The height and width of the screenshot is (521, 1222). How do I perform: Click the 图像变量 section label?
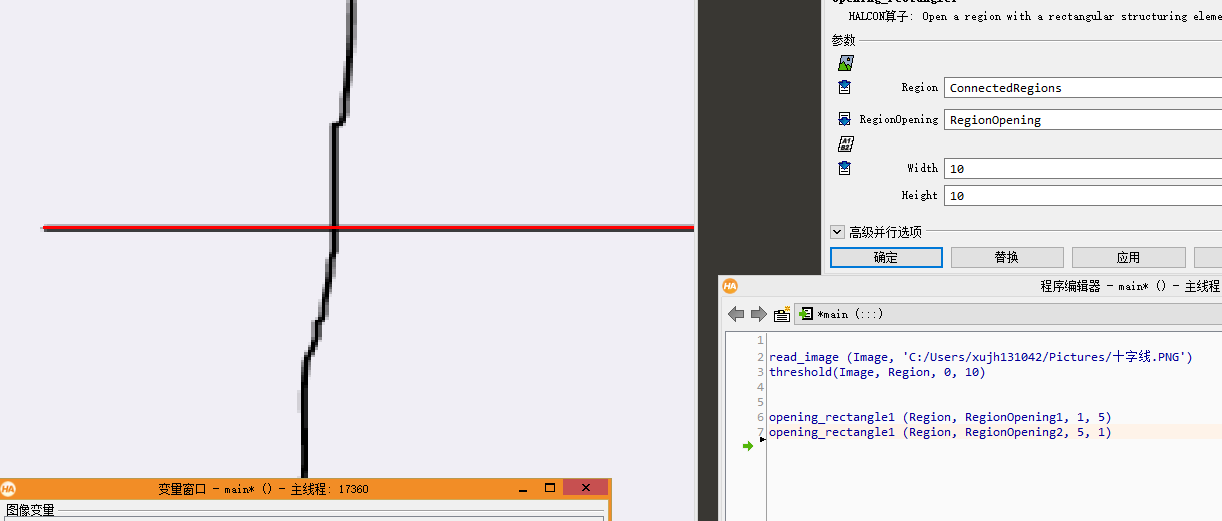click(x=30, y=510)
